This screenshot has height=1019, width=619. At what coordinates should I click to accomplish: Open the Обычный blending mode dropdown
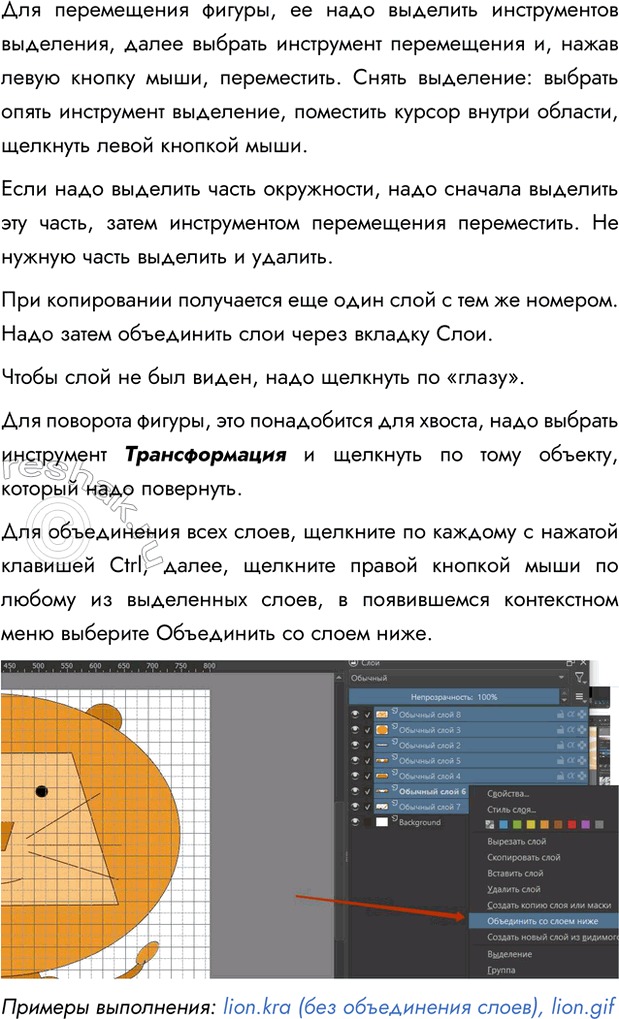458,678
